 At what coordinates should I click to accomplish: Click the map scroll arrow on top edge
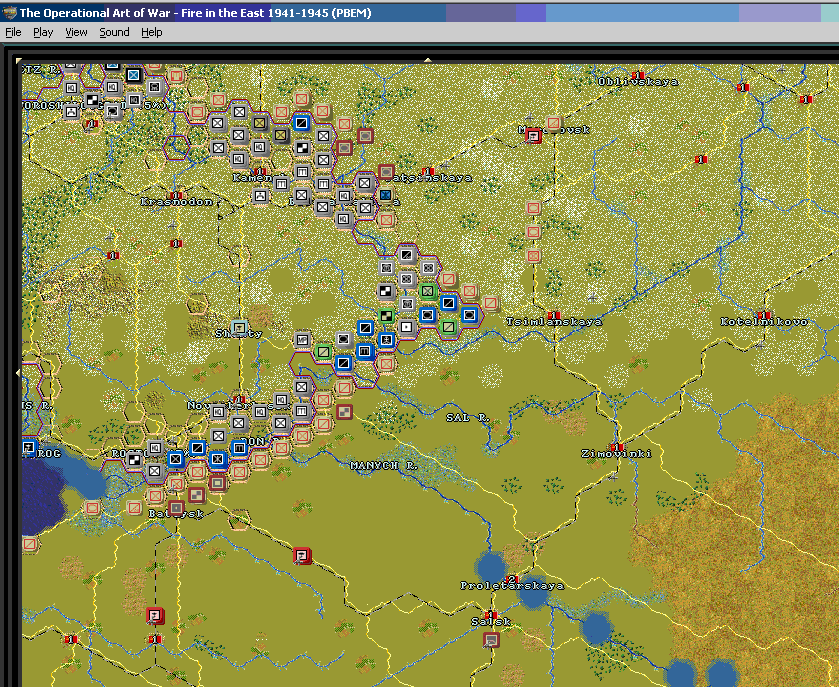click(x=428, y=60)
